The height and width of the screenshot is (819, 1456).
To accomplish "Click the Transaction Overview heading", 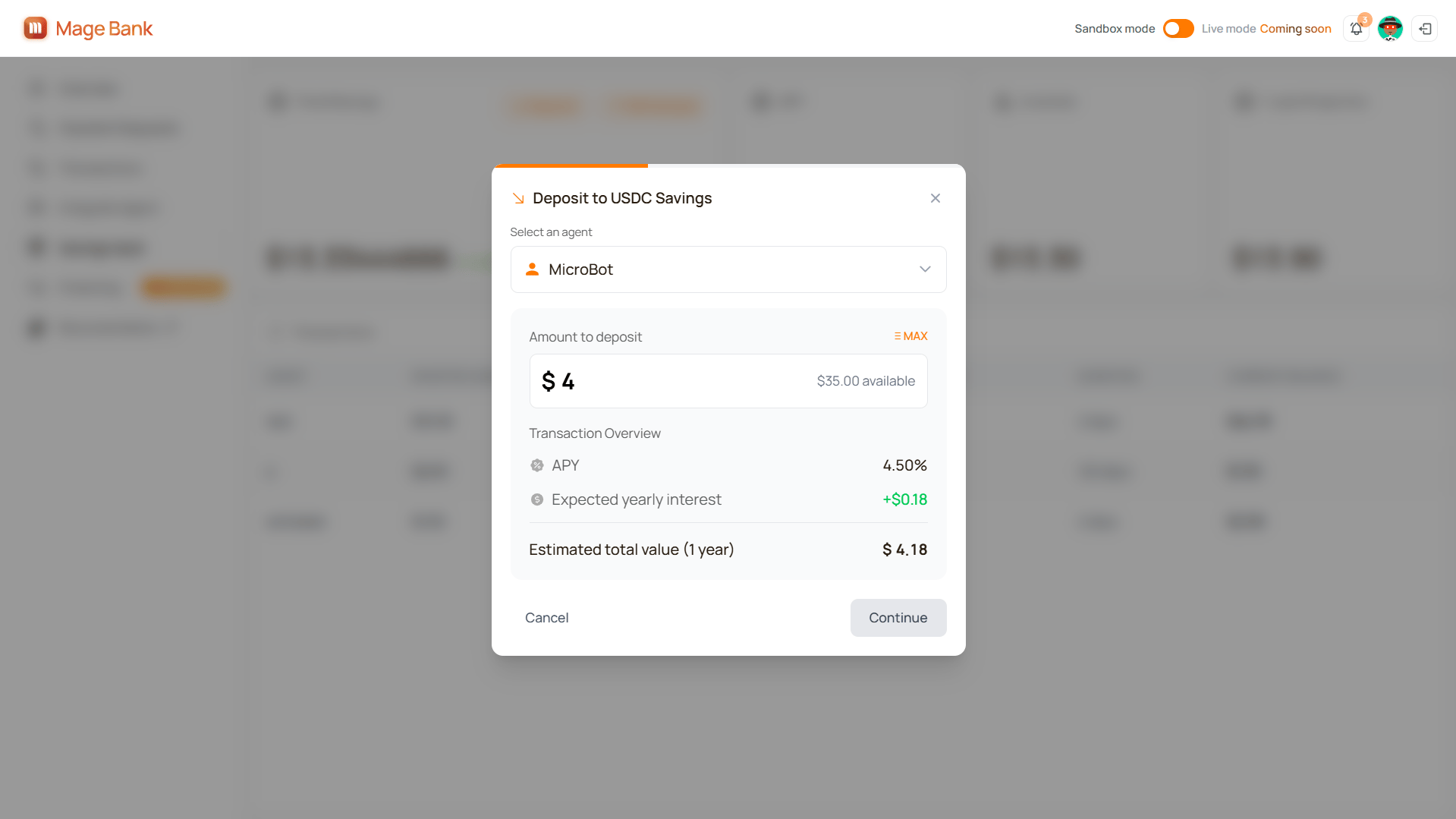I will (594, 433).
